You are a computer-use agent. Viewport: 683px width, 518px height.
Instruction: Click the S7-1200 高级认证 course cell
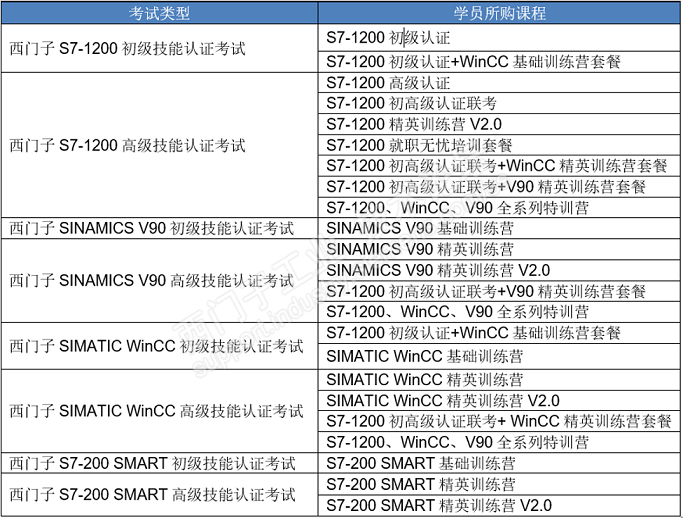pos(499,83)
